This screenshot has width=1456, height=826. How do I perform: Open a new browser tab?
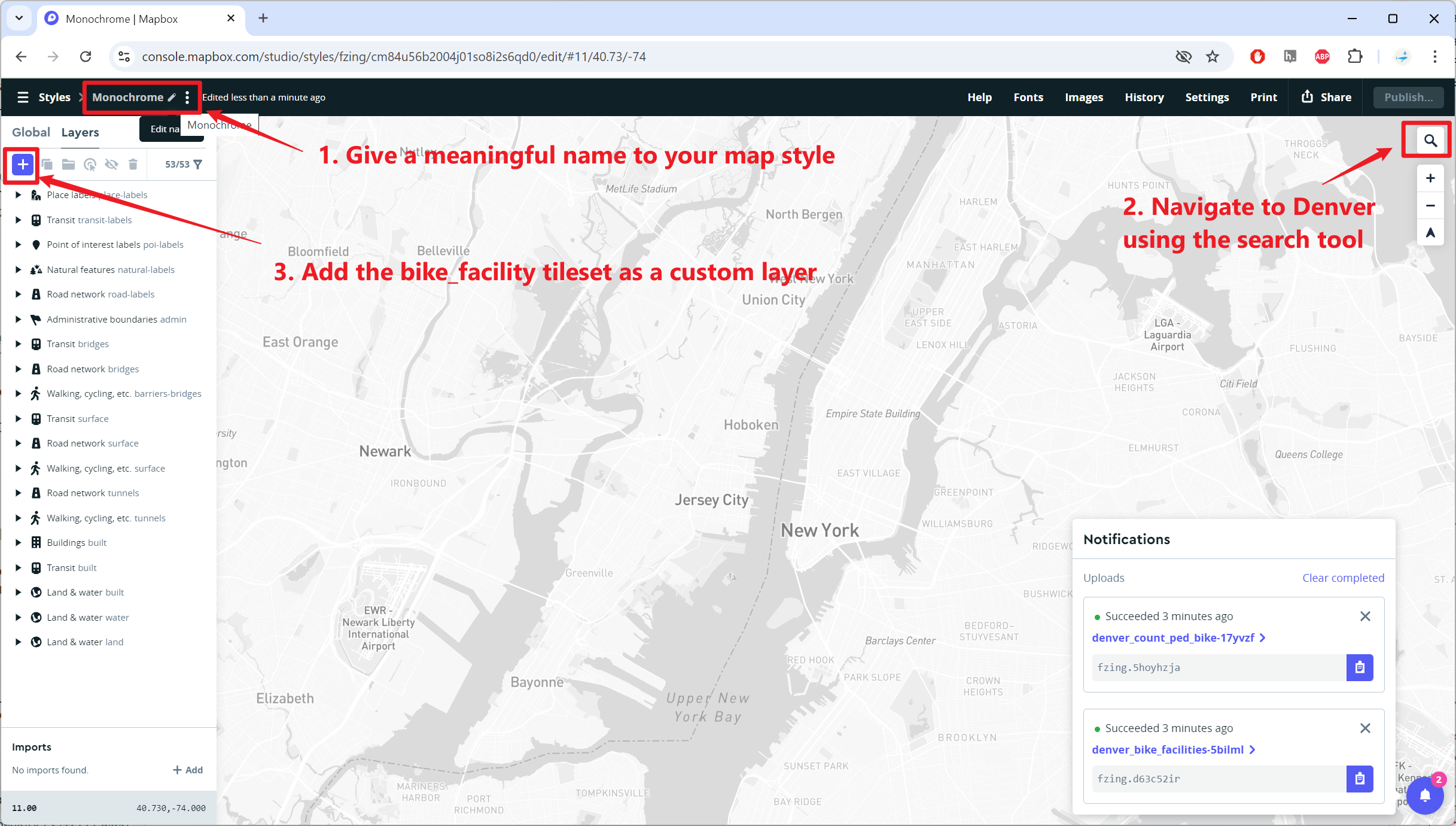coord(263,19)
